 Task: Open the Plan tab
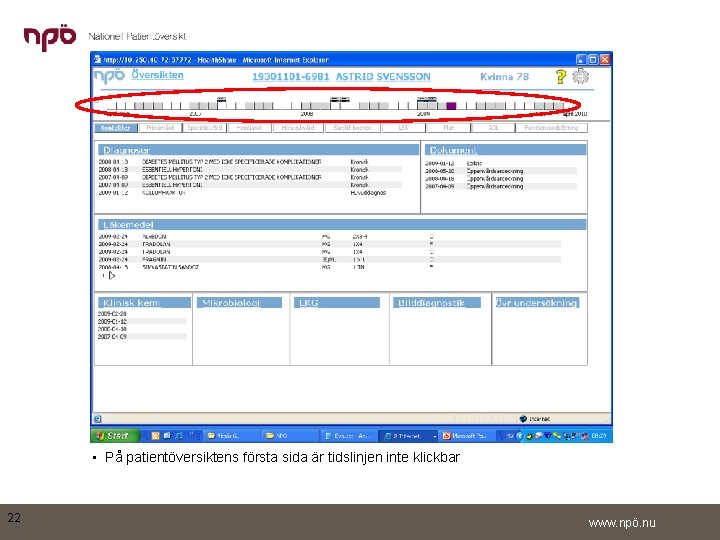(449, 128)
